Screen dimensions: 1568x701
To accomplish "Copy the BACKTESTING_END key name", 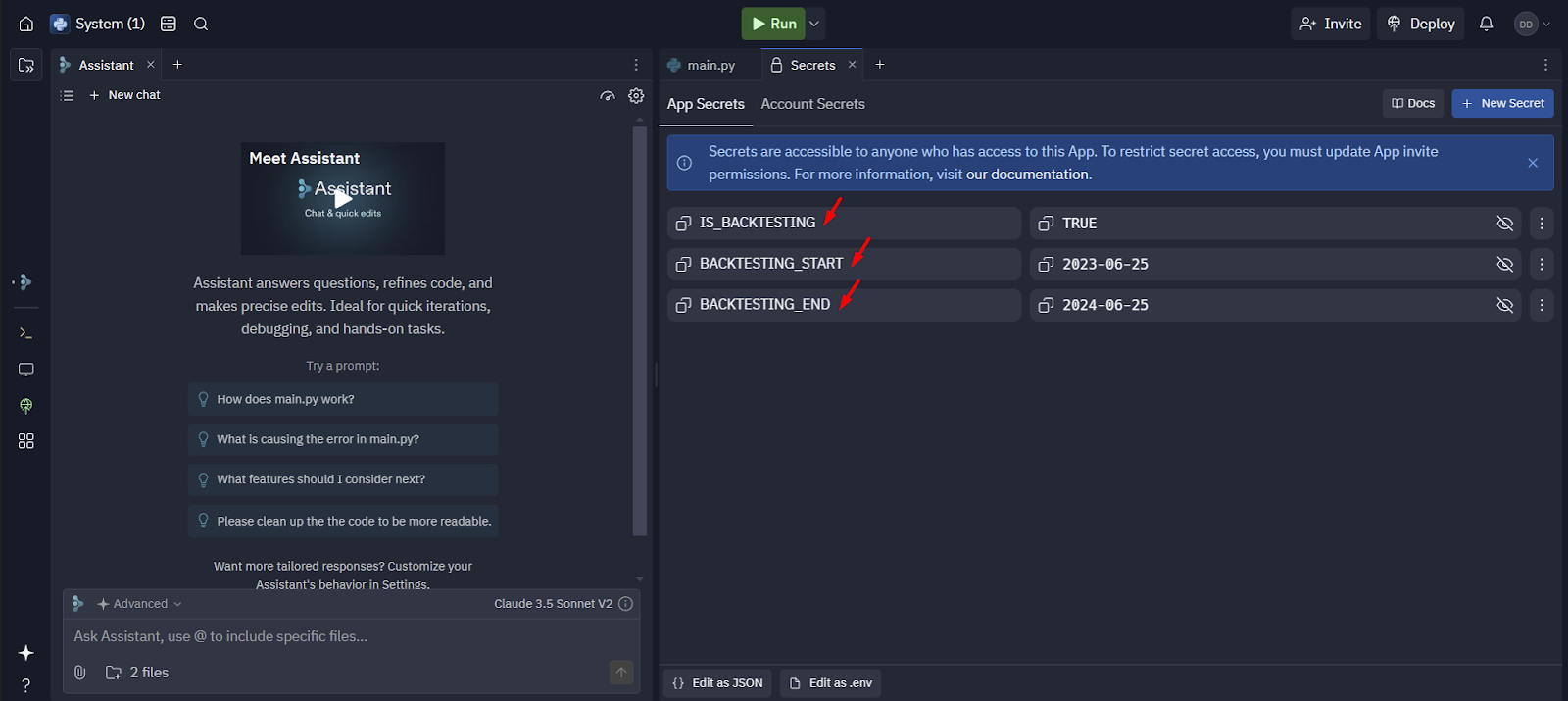I will click(684, 306).
